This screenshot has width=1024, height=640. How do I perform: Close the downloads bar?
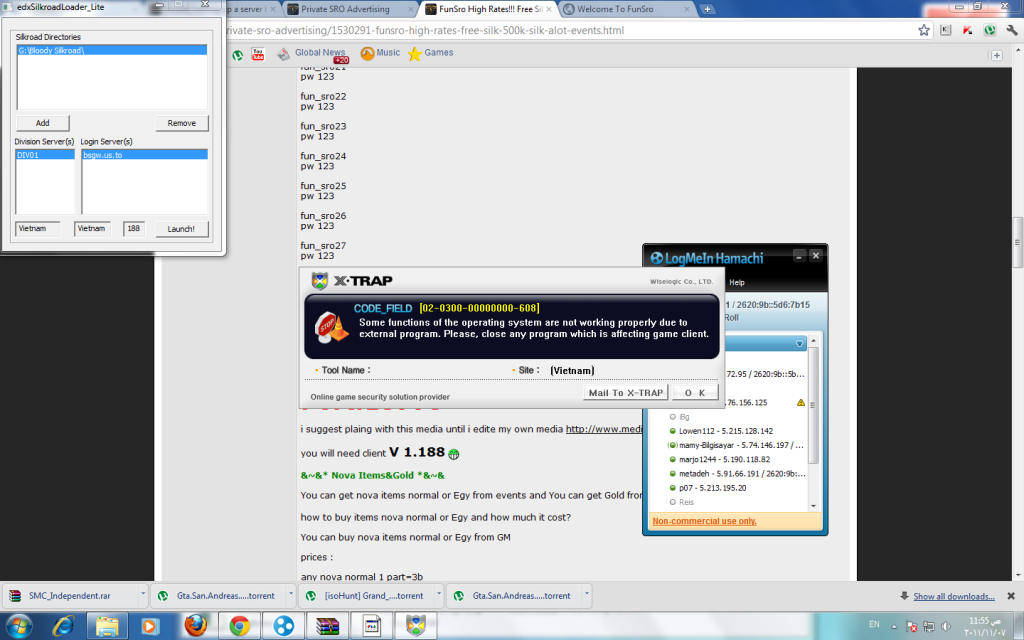pyautogui.click(x=1011, y=596)
